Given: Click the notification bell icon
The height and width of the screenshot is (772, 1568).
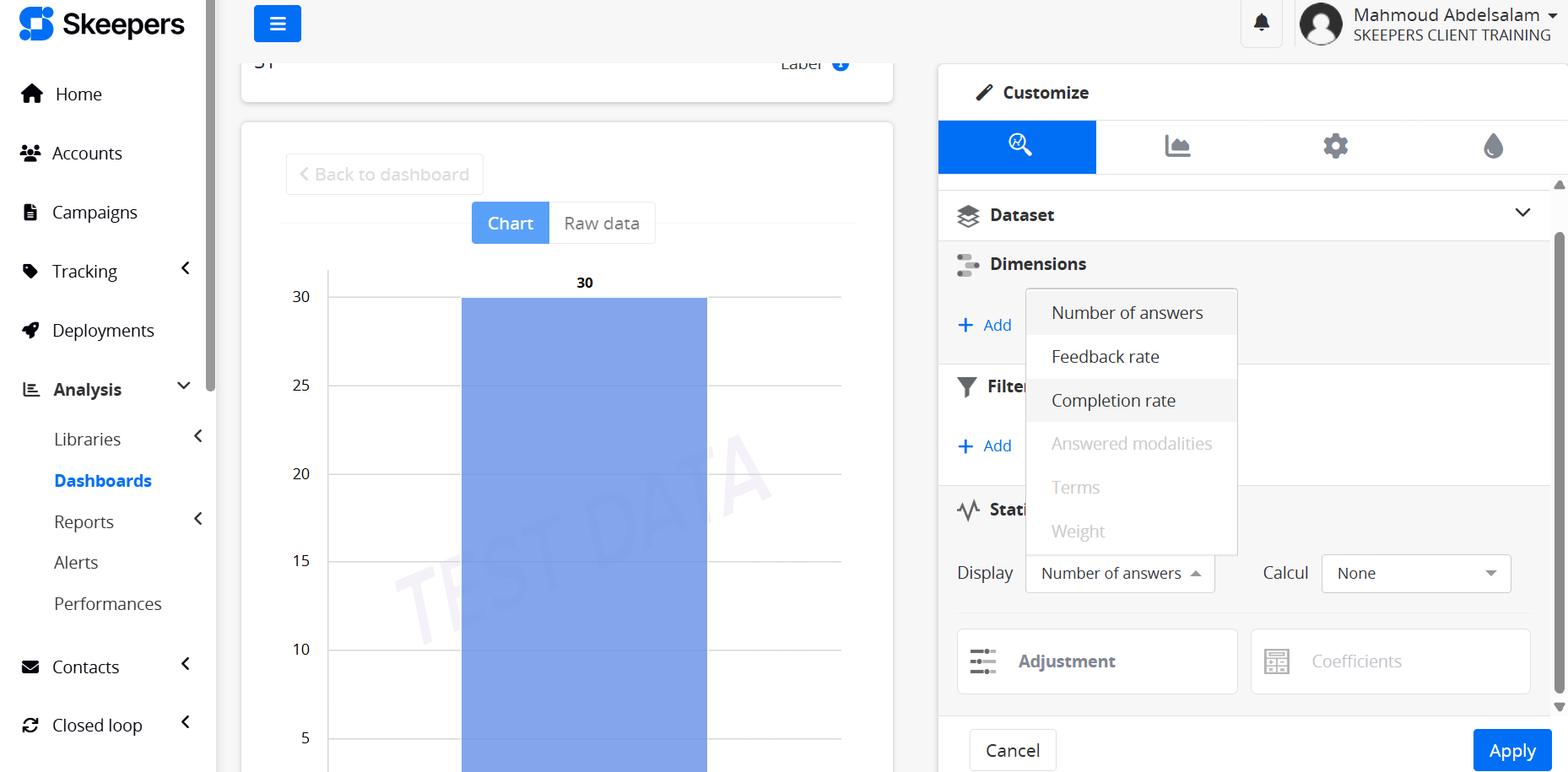Looking at the screenshot, I should pyautogui.click(x=1261, y=23).
